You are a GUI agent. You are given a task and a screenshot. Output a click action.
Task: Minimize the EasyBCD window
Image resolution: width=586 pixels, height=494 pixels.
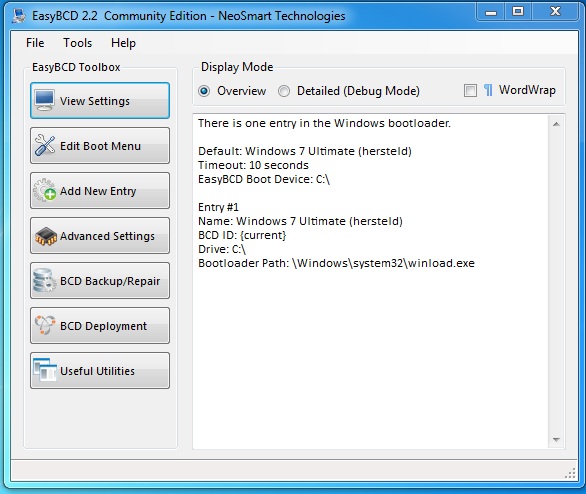[x=491, y=12]
